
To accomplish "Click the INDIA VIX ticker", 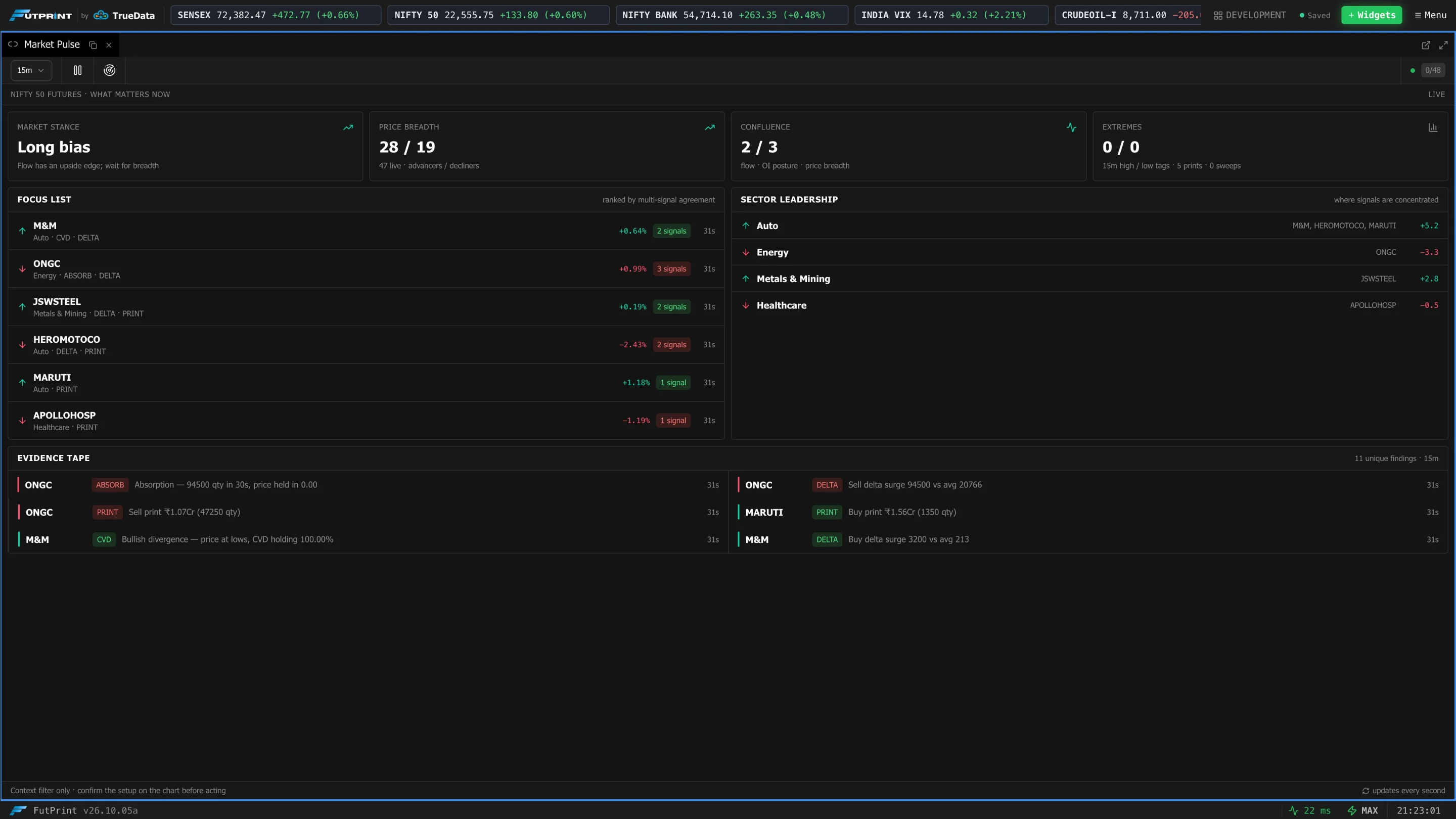I will (x=950, y=15).
